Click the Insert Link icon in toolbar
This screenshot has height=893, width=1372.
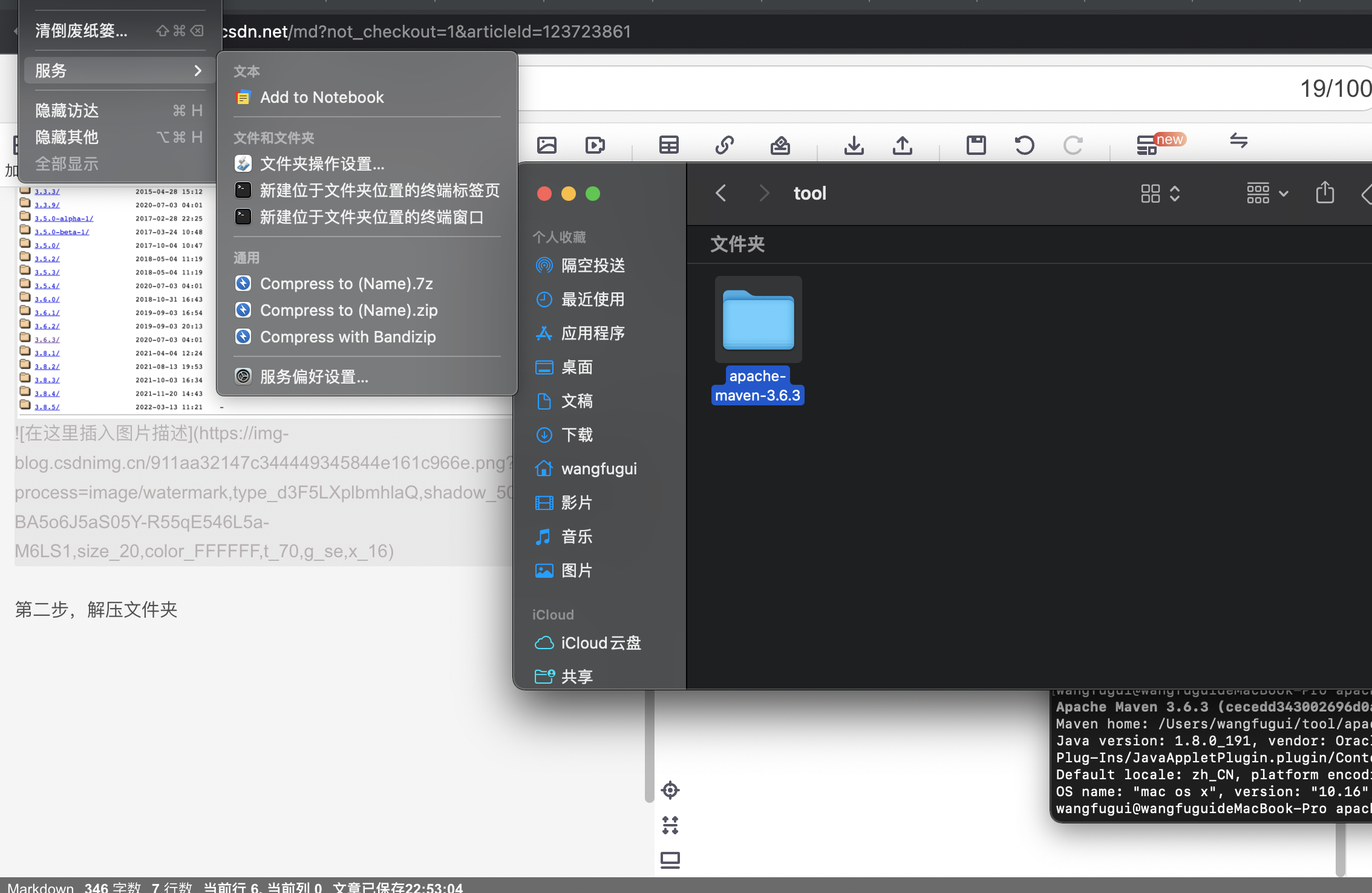point(725,143)
